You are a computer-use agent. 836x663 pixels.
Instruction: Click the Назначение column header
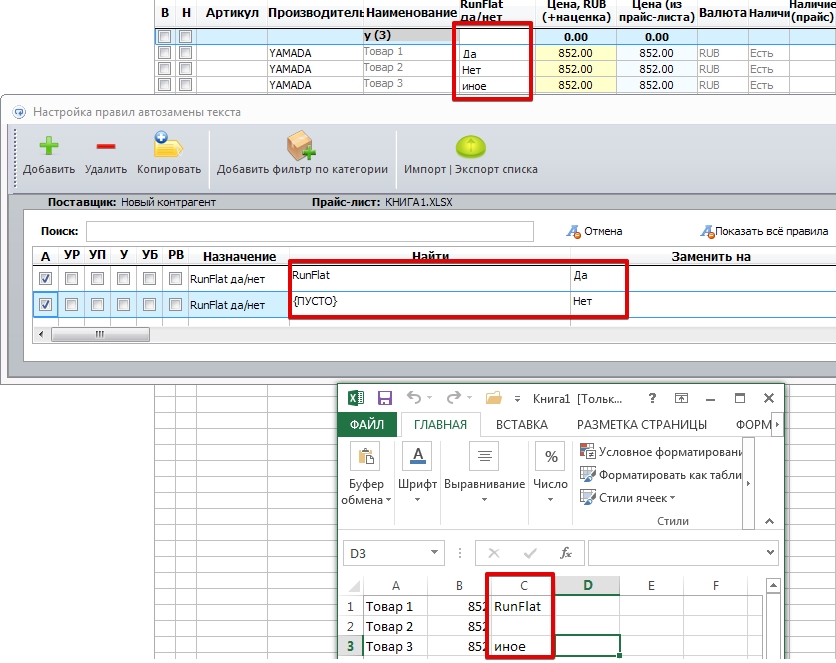239,256
